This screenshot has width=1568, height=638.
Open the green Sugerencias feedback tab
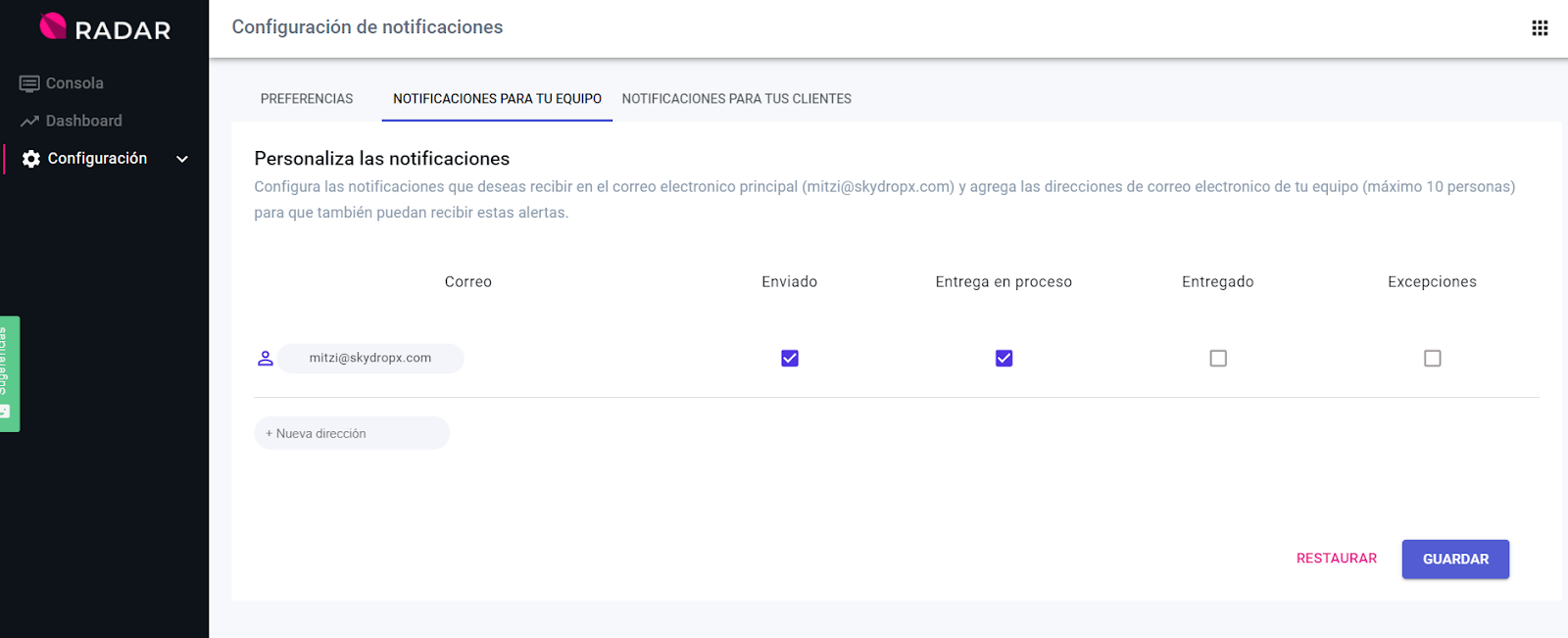tap(9, 373)
